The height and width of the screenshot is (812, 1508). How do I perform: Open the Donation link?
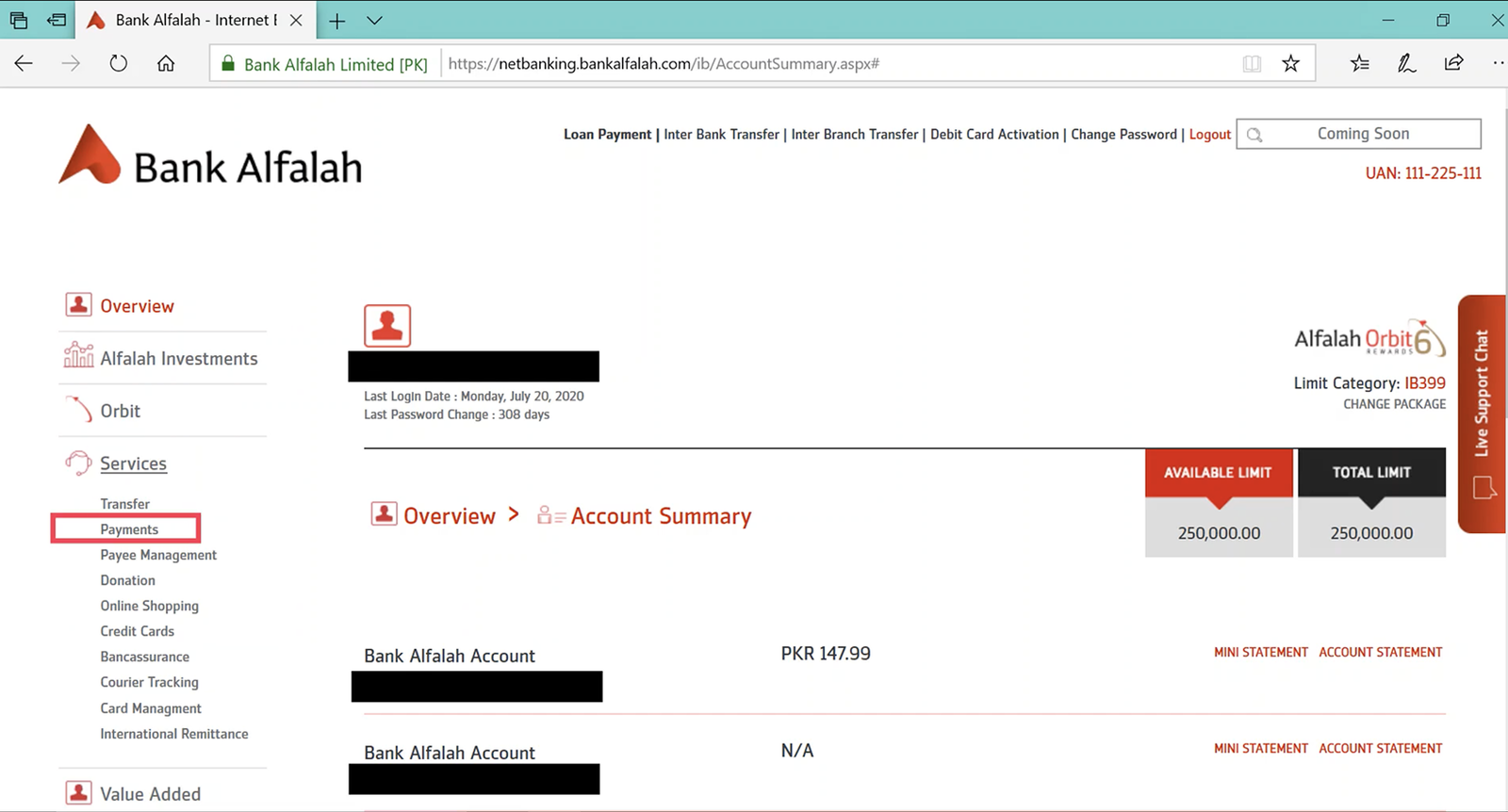127,580
